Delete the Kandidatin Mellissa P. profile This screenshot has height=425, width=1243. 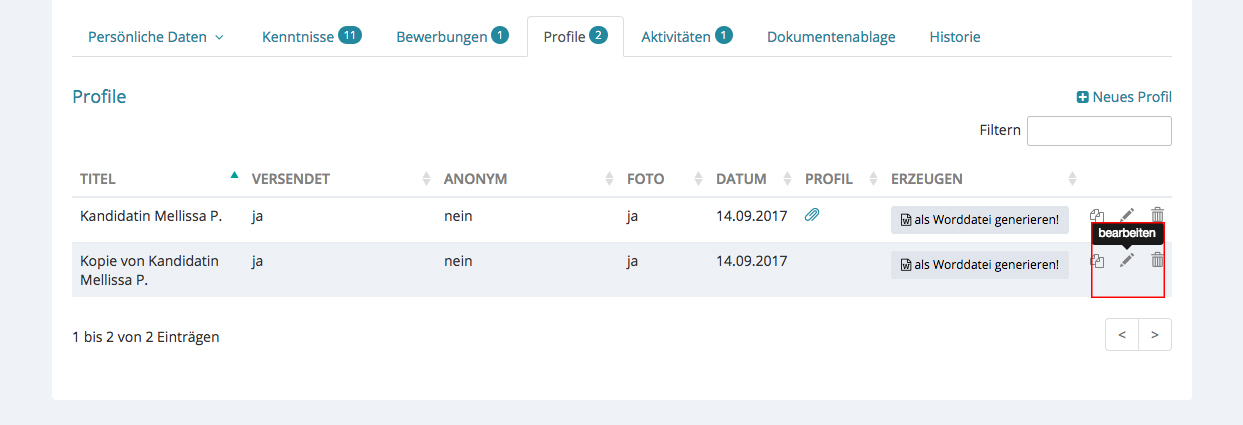pyautogui.click(x=1157, y=214)
